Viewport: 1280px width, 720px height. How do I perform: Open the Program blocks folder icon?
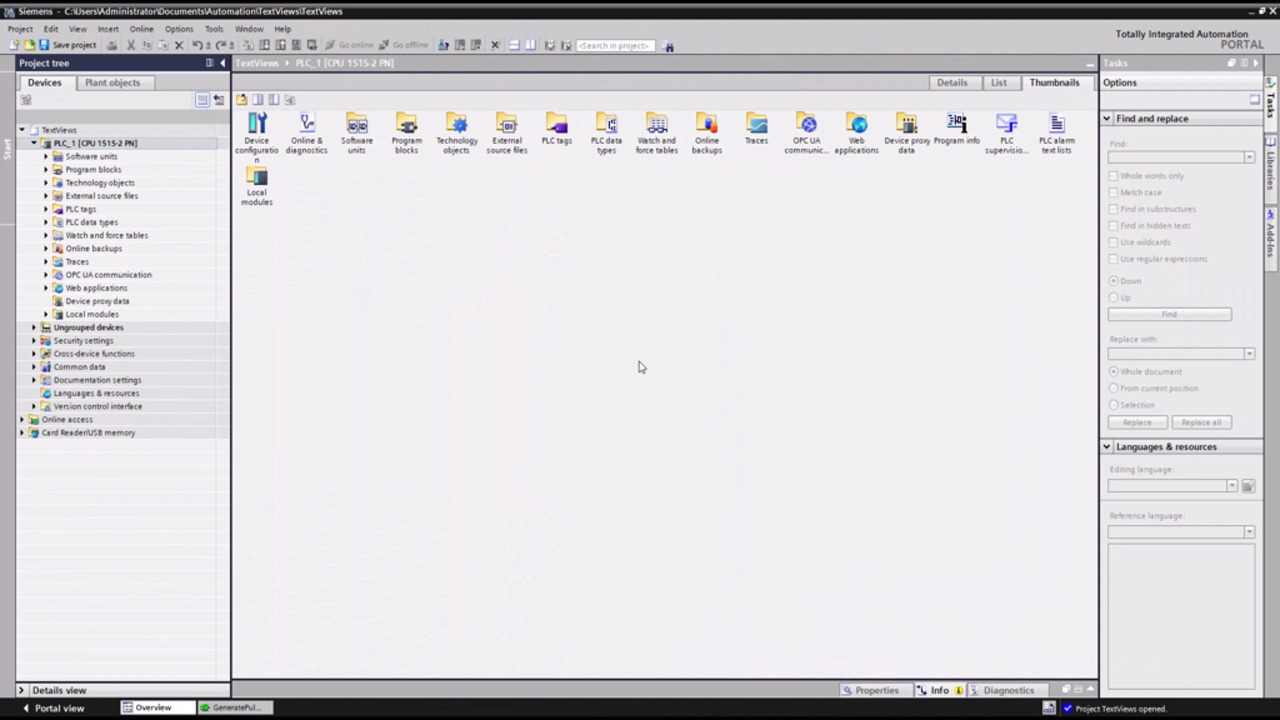[x=406, y=124]
